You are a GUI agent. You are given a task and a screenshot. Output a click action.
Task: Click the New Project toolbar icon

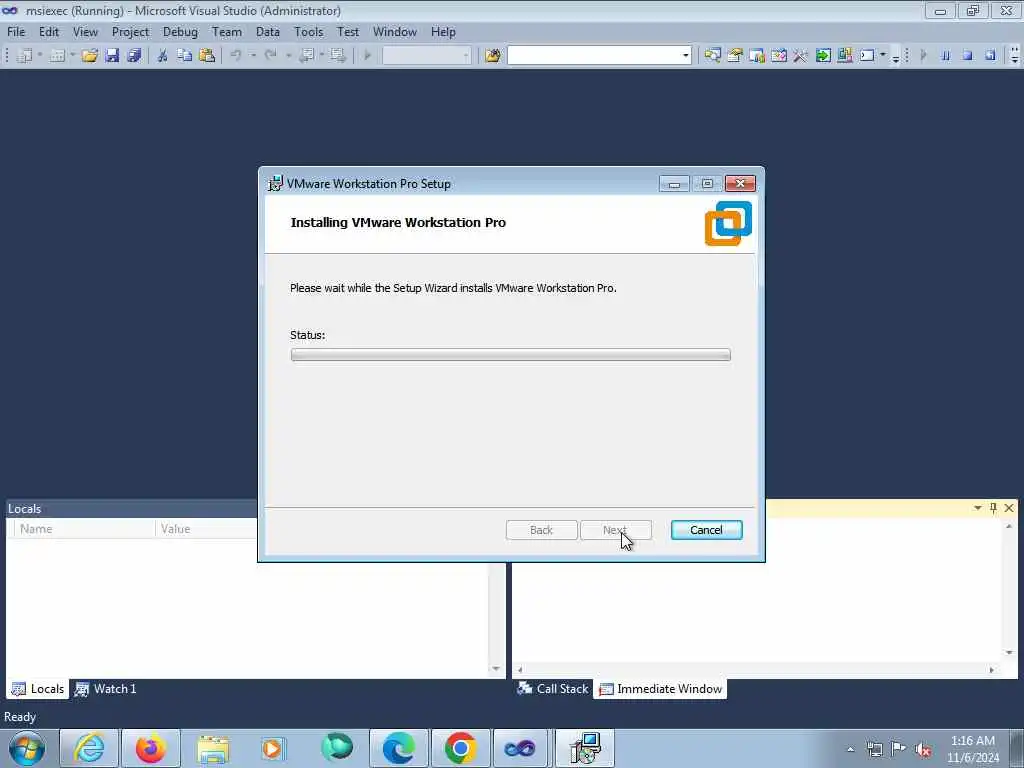(x=25, y=56)
